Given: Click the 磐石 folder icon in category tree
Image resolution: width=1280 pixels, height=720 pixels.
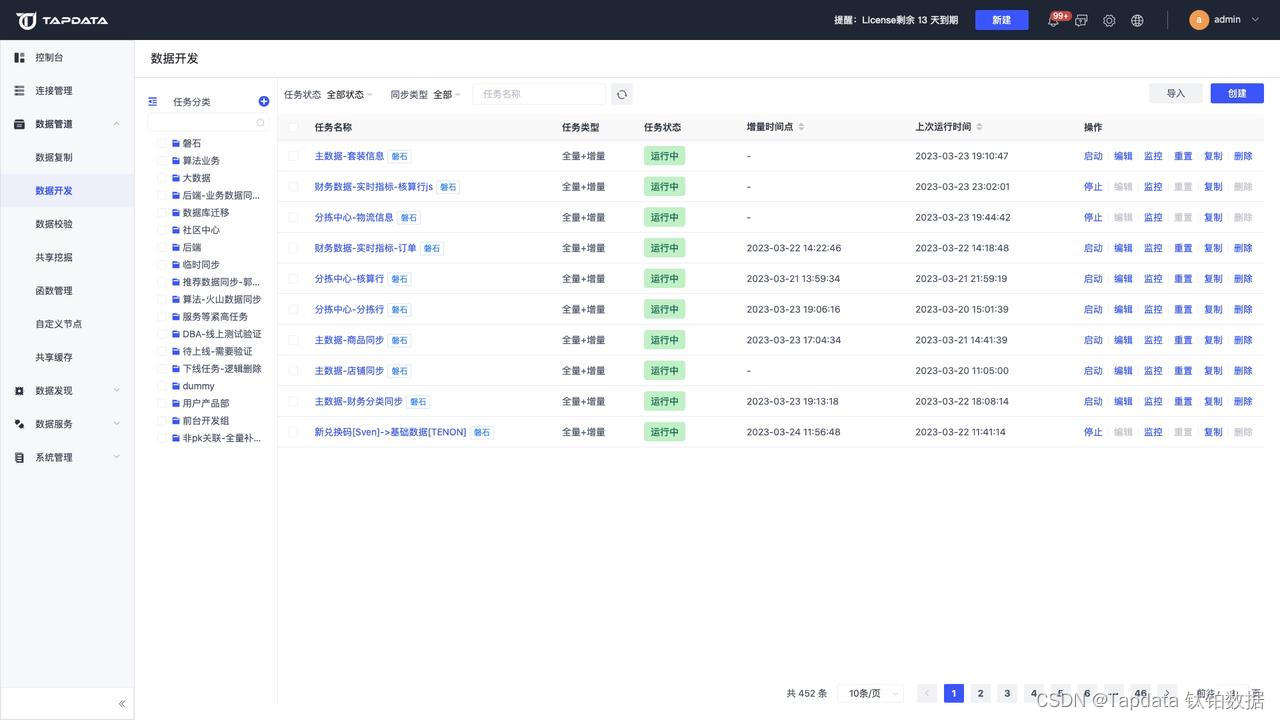Looking at the screenshot, I should tap(176, 143).
